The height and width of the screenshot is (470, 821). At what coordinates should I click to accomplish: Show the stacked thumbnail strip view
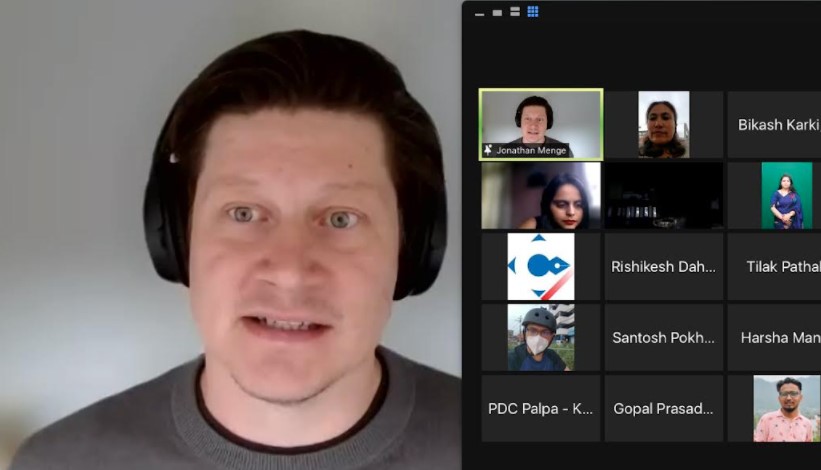point(515,12)
